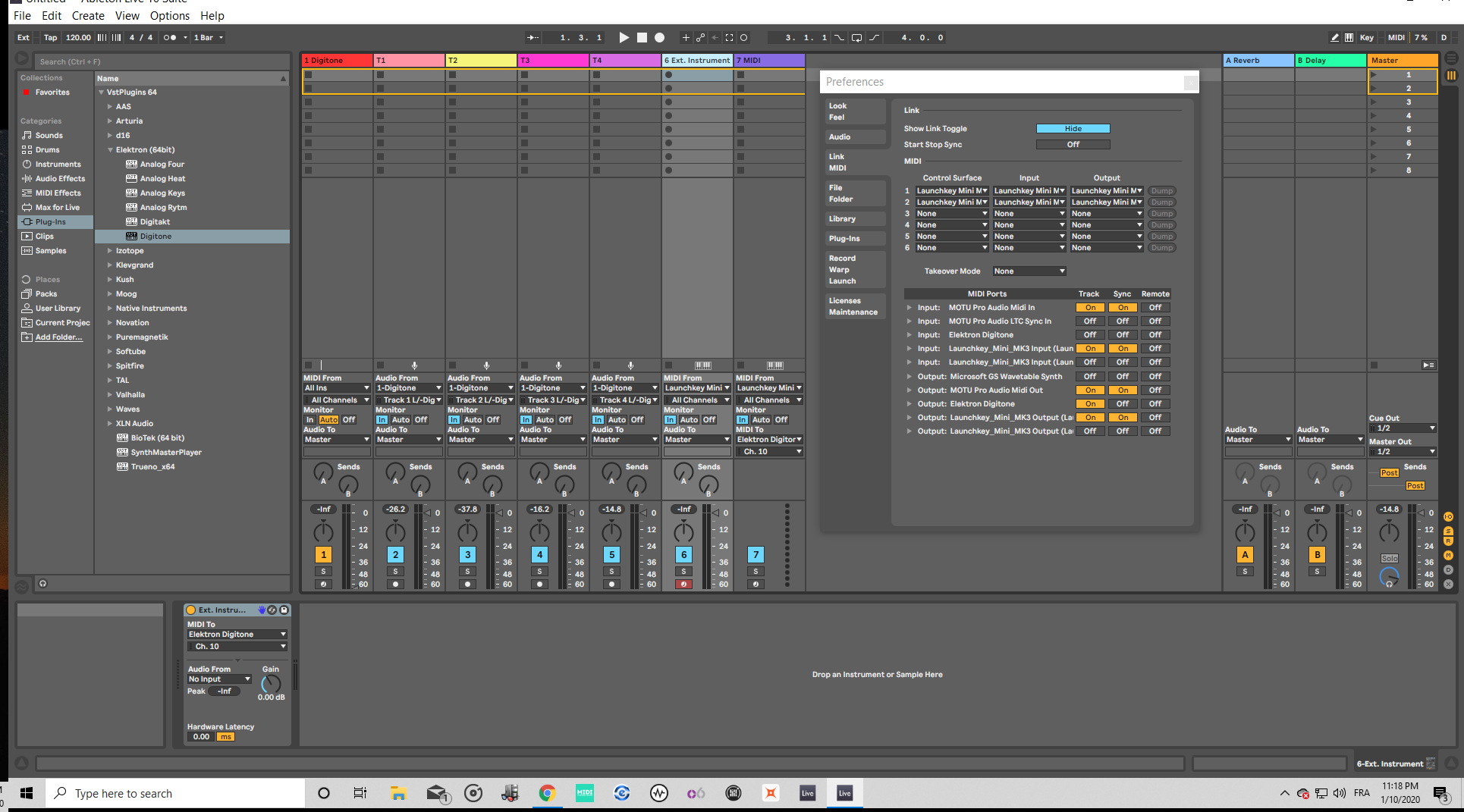
Task: Open Input dropdown for control surface 3
Action: click(x=1029, y=214)
